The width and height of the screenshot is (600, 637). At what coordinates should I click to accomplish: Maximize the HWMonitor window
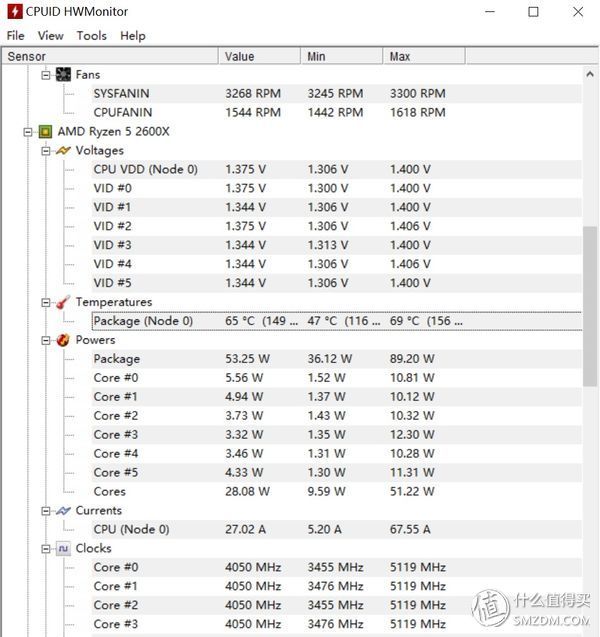coord(533,12)
